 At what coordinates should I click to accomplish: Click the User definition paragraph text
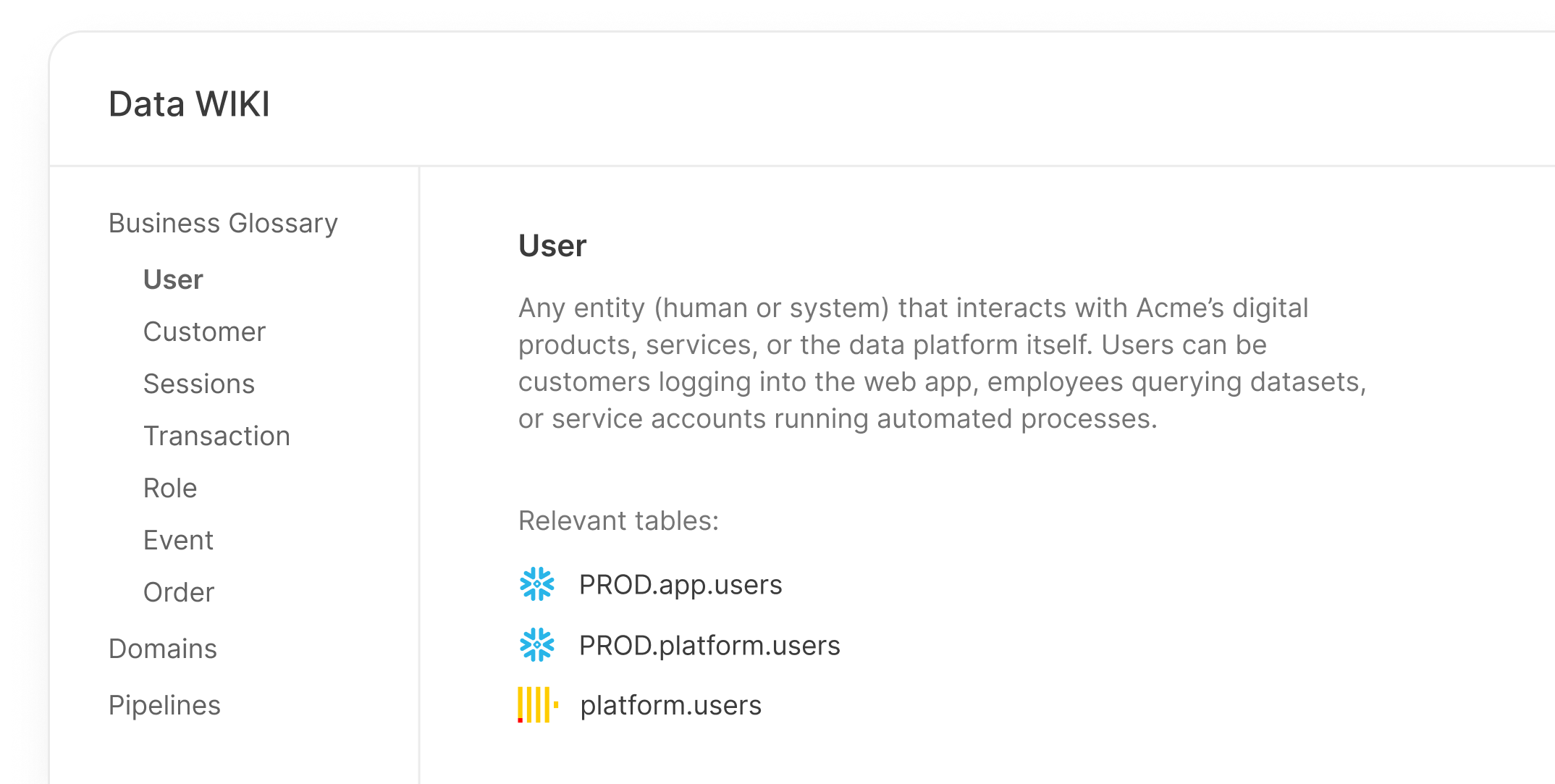(x=941, y=363)
